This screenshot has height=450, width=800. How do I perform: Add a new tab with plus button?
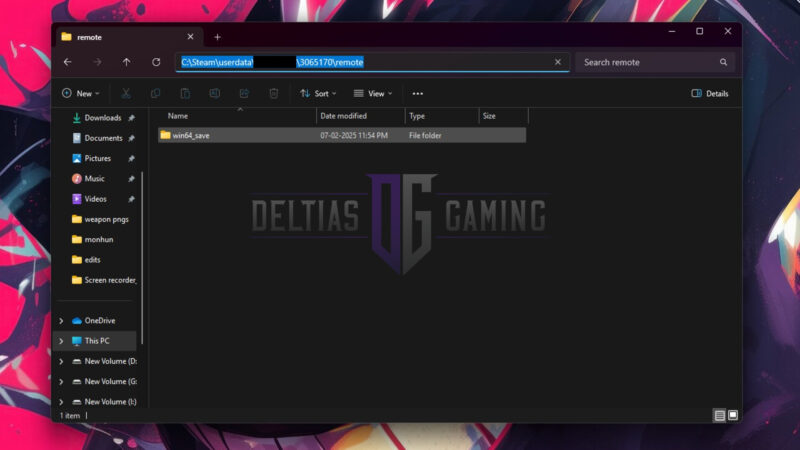(x=217, y=37)
